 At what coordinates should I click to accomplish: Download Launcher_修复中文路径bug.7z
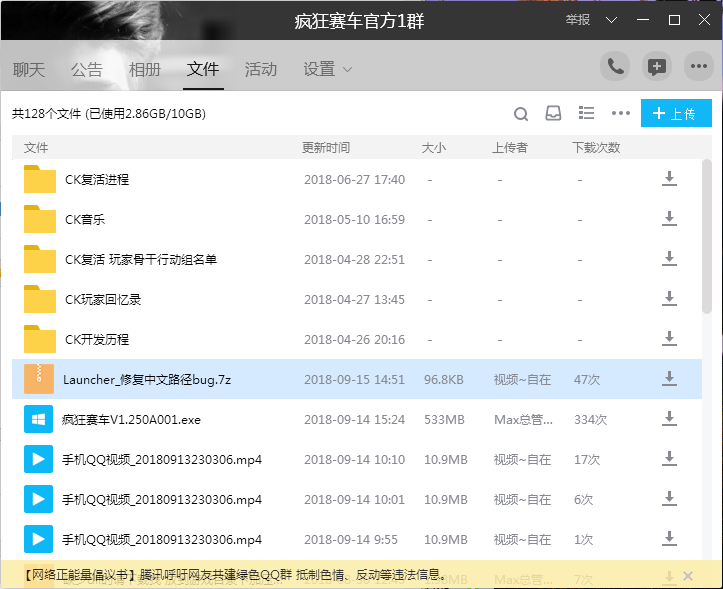669,379
